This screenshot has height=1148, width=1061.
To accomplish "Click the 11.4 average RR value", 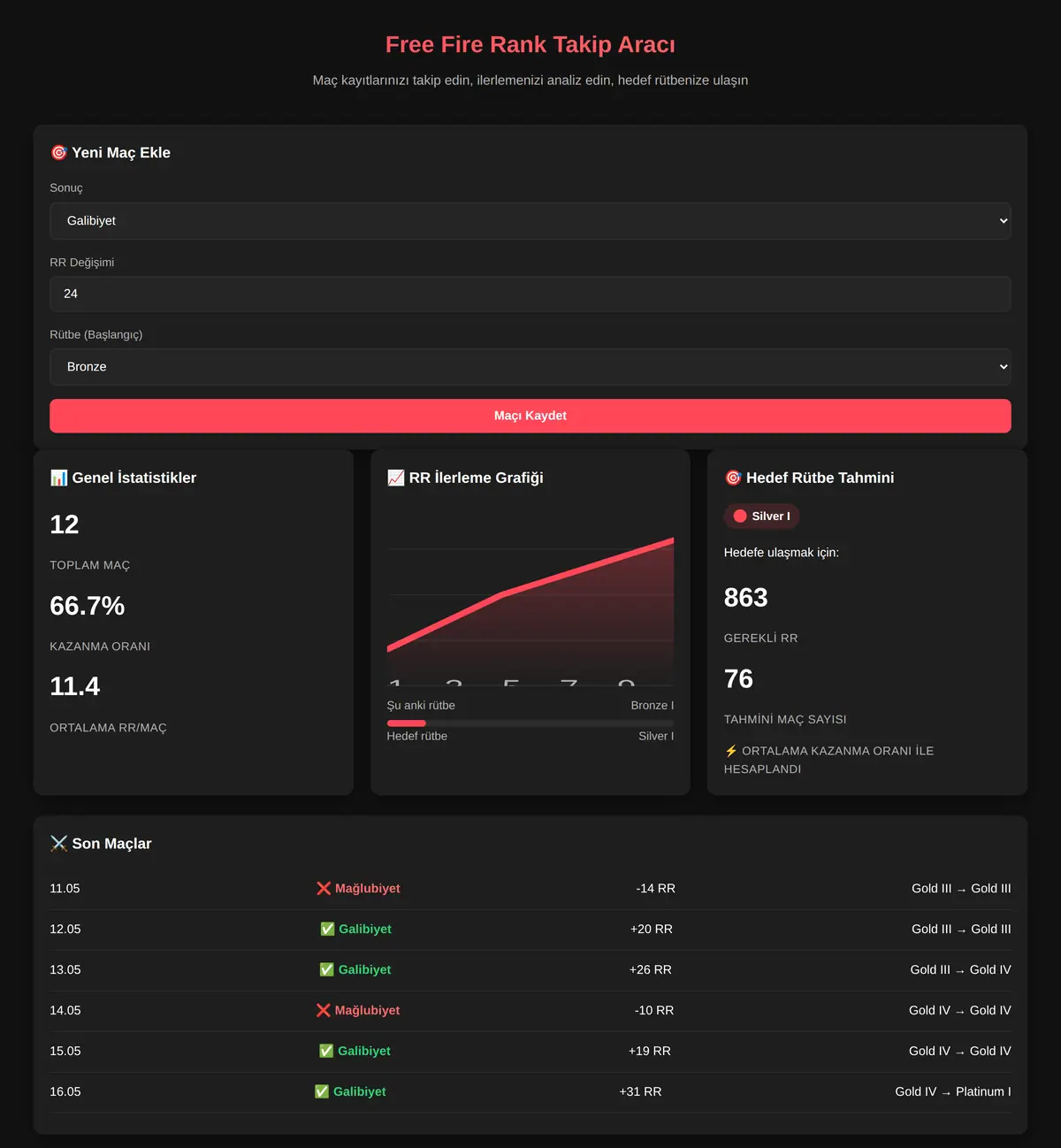I will coord(75,686).
